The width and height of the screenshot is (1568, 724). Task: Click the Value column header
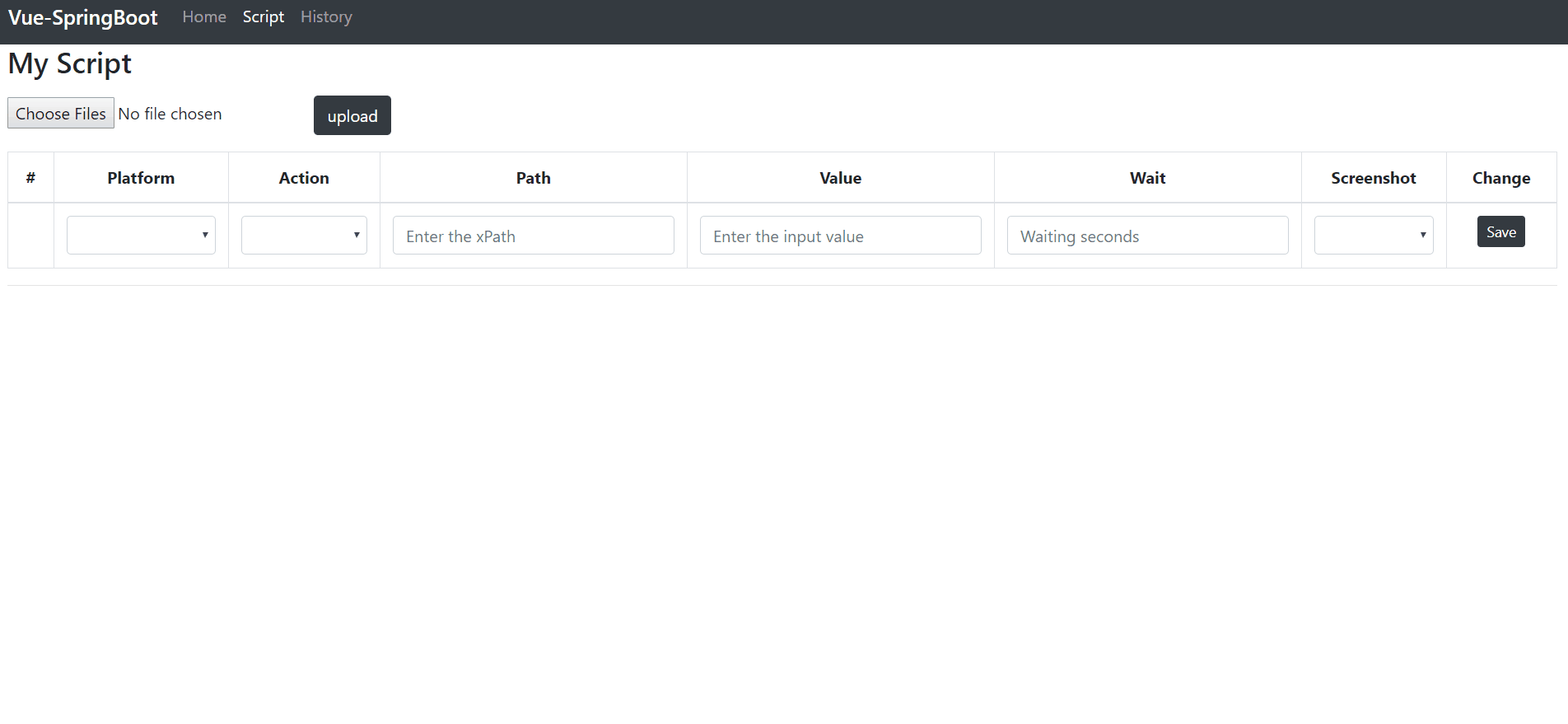point(841,178)
